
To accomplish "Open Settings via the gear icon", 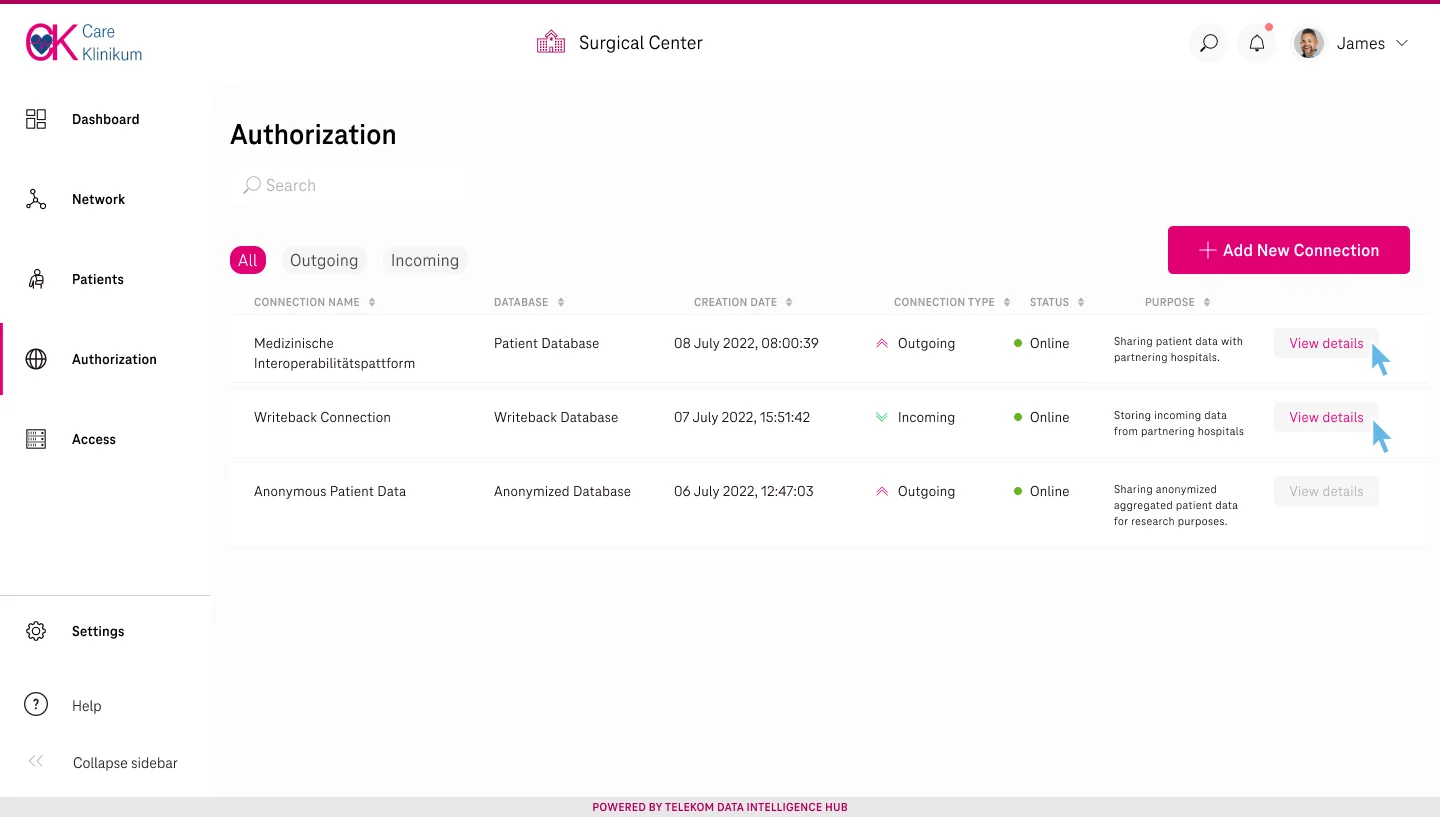I will [36, 631].
